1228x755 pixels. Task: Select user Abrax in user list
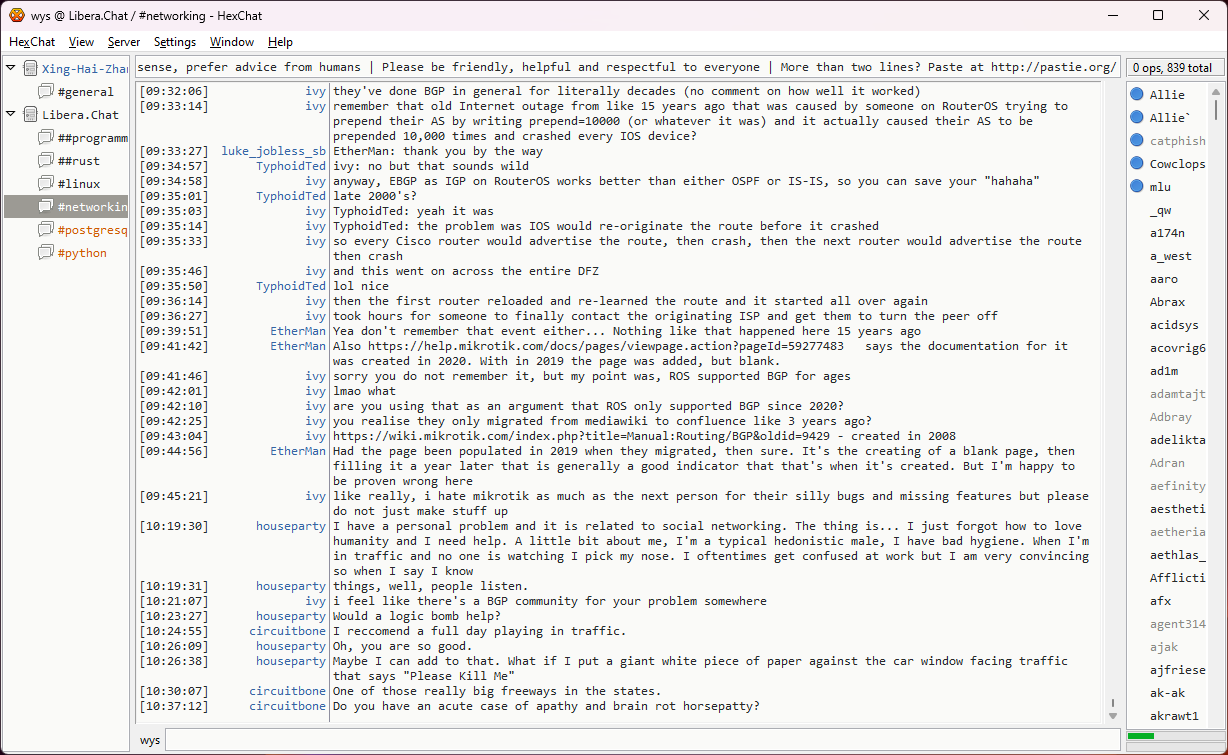(1167, 302)
